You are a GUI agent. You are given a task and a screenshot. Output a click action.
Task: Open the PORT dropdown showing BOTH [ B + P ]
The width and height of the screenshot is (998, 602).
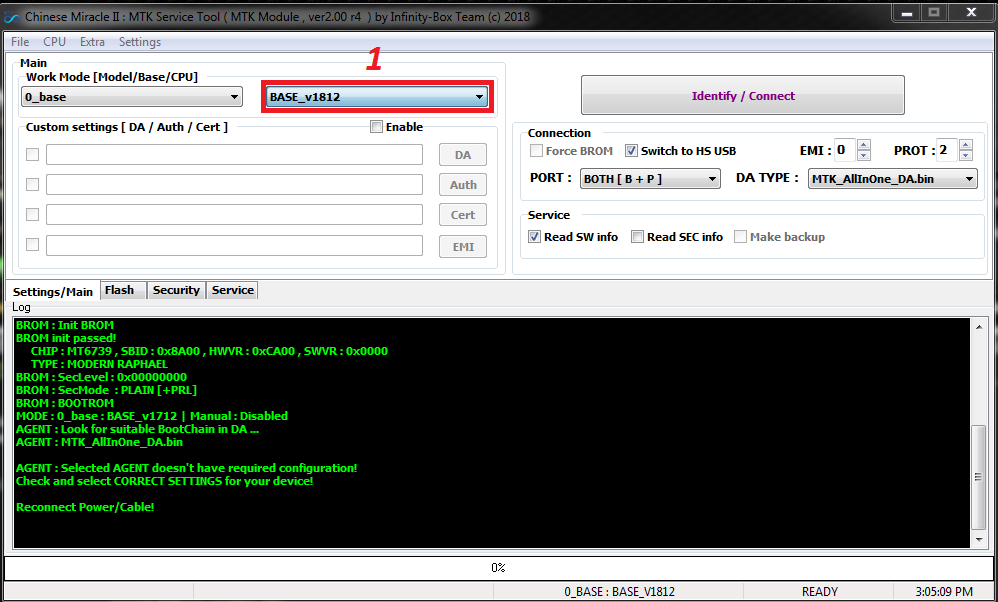point(650,179)
